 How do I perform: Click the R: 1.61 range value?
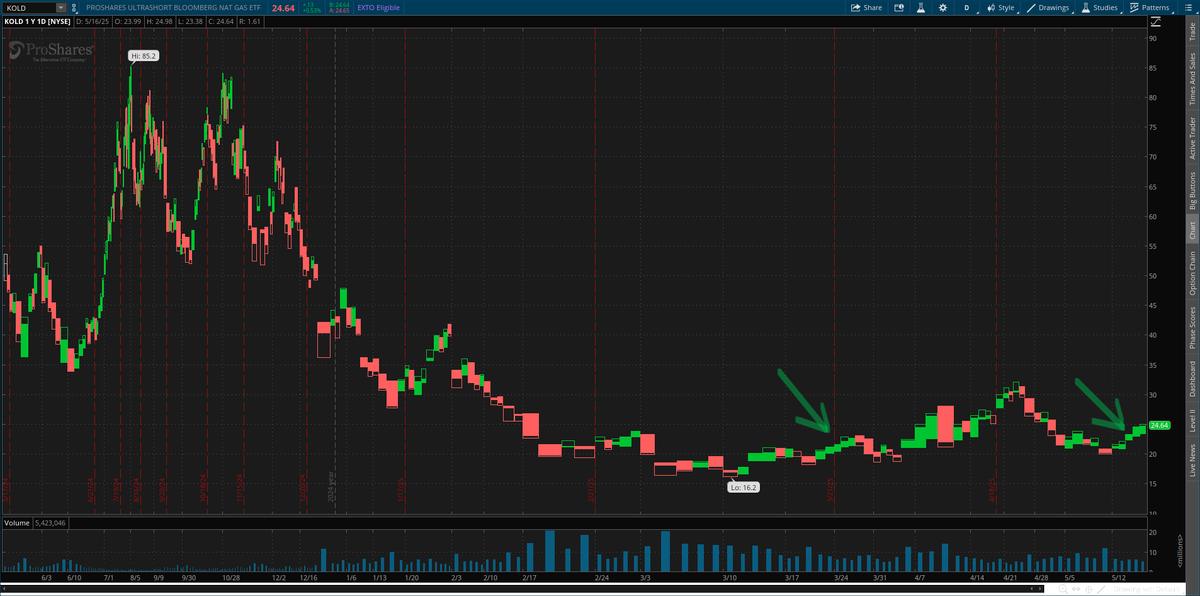coord(249,22)
